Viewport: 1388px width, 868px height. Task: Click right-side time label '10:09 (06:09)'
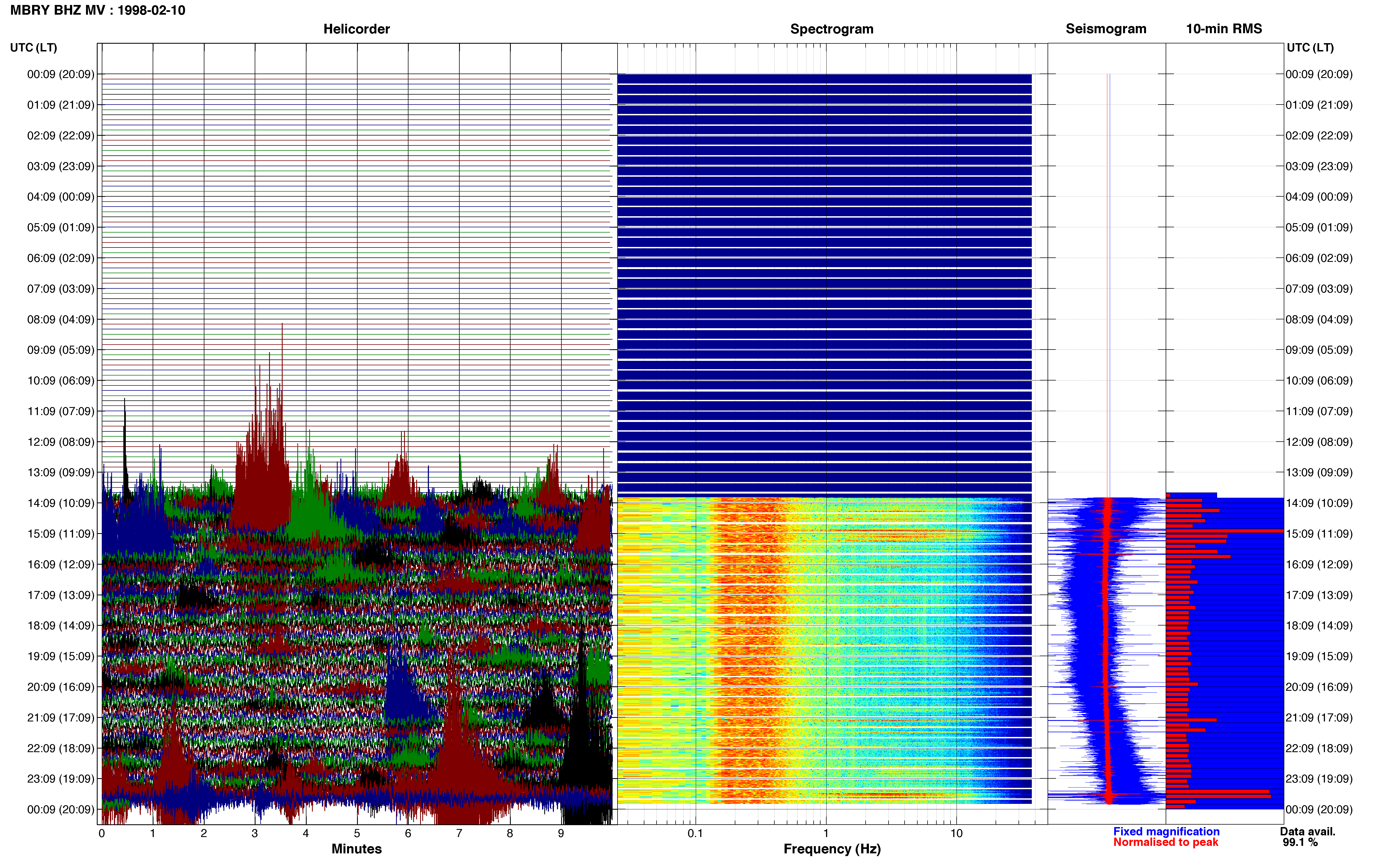click(x=1319, y=380)
